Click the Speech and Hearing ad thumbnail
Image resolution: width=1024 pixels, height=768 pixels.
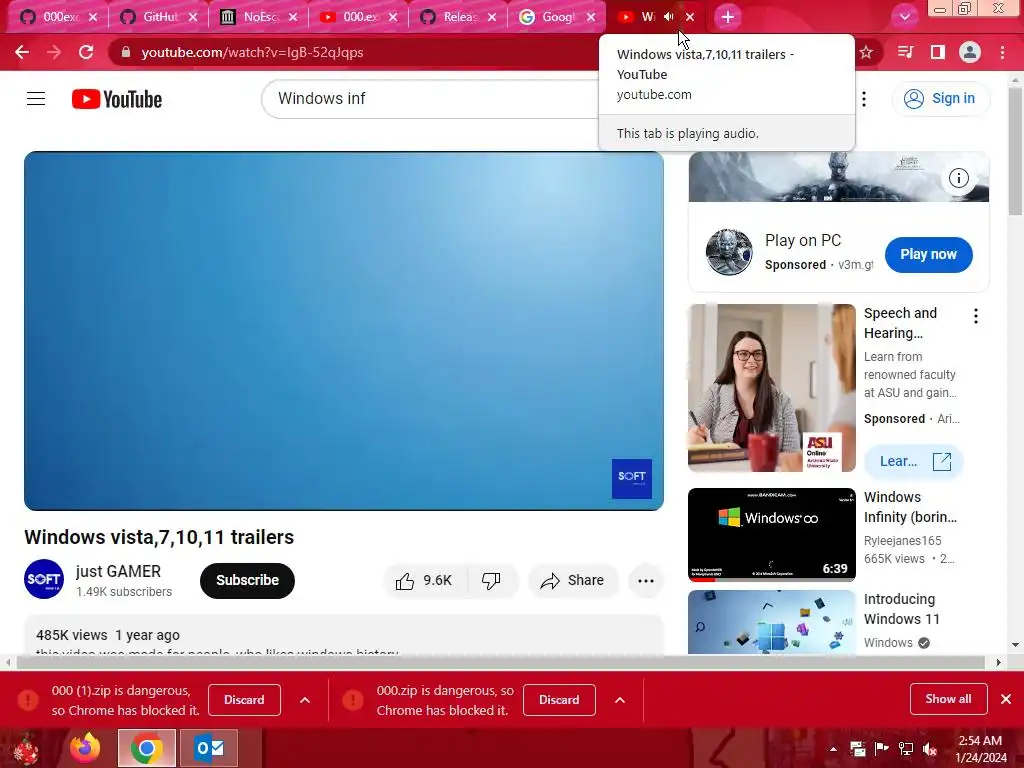click(x=772, y=388)
